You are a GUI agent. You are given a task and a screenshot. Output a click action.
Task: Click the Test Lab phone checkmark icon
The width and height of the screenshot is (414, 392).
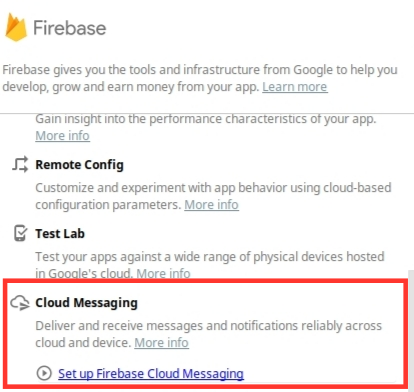tap(20, 233)
